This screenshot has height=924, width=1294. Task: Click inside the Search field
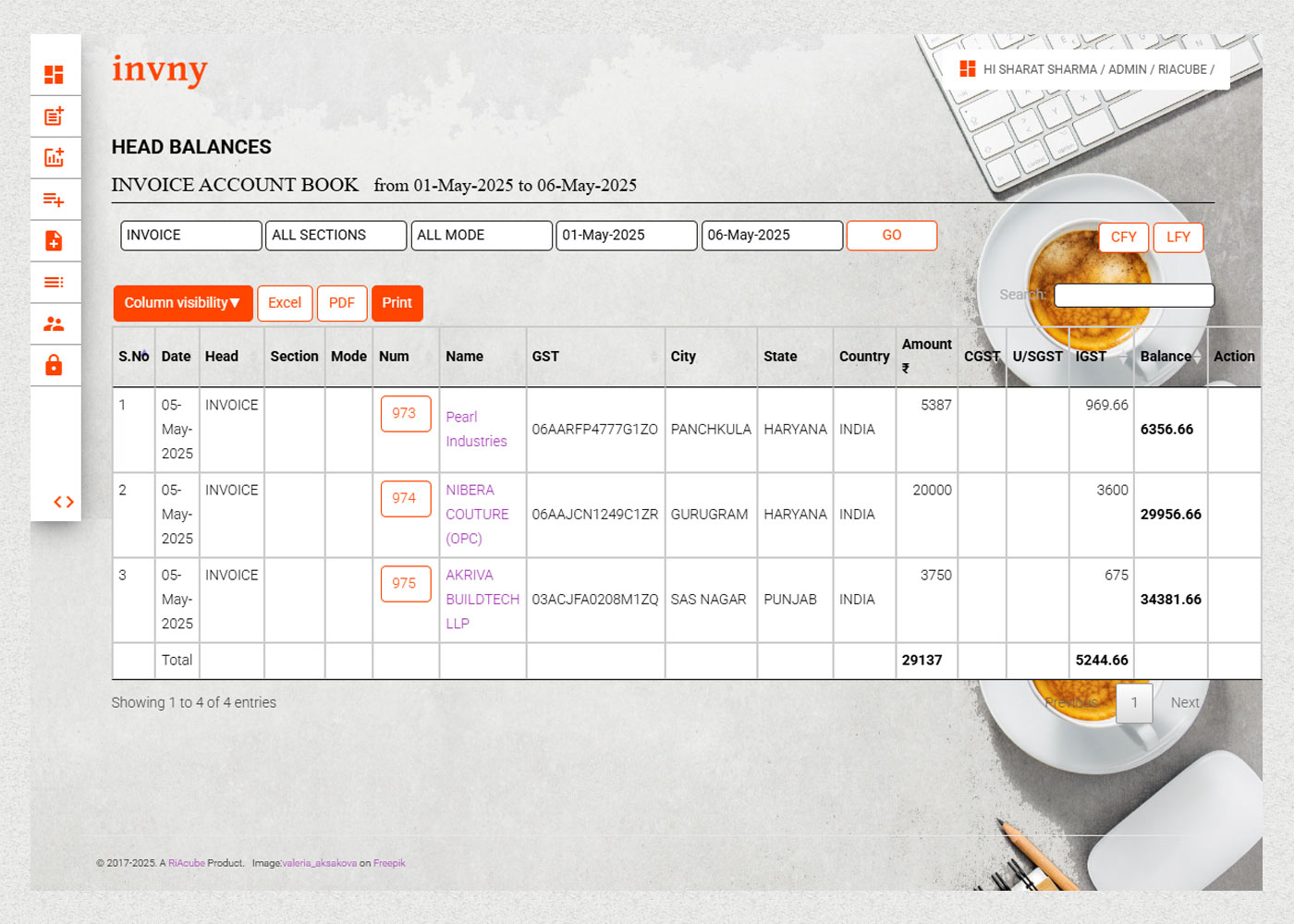point(1133,295)
